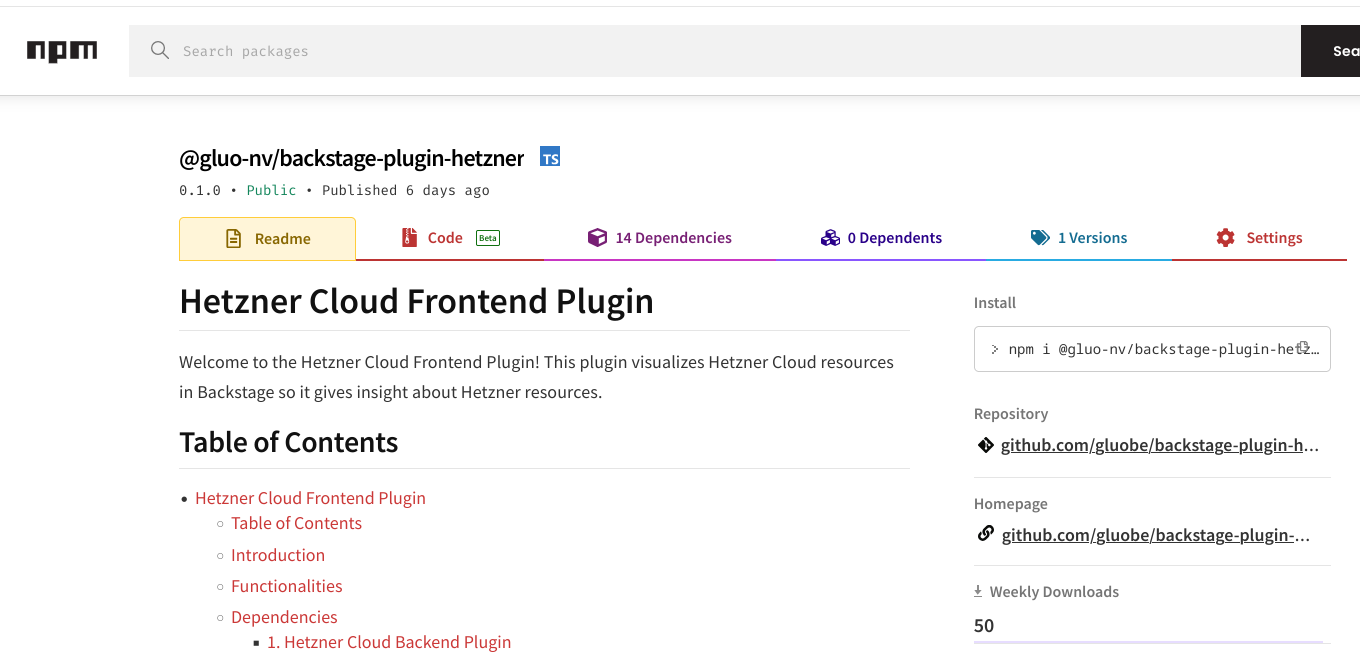Copy the npm install command
The image size is (1360, 657).
tap(1304, 348)
